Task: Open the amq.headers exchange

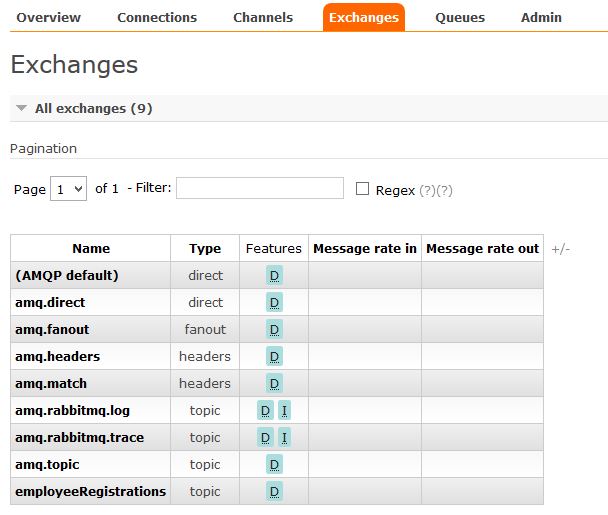Action: pos(57,356)
